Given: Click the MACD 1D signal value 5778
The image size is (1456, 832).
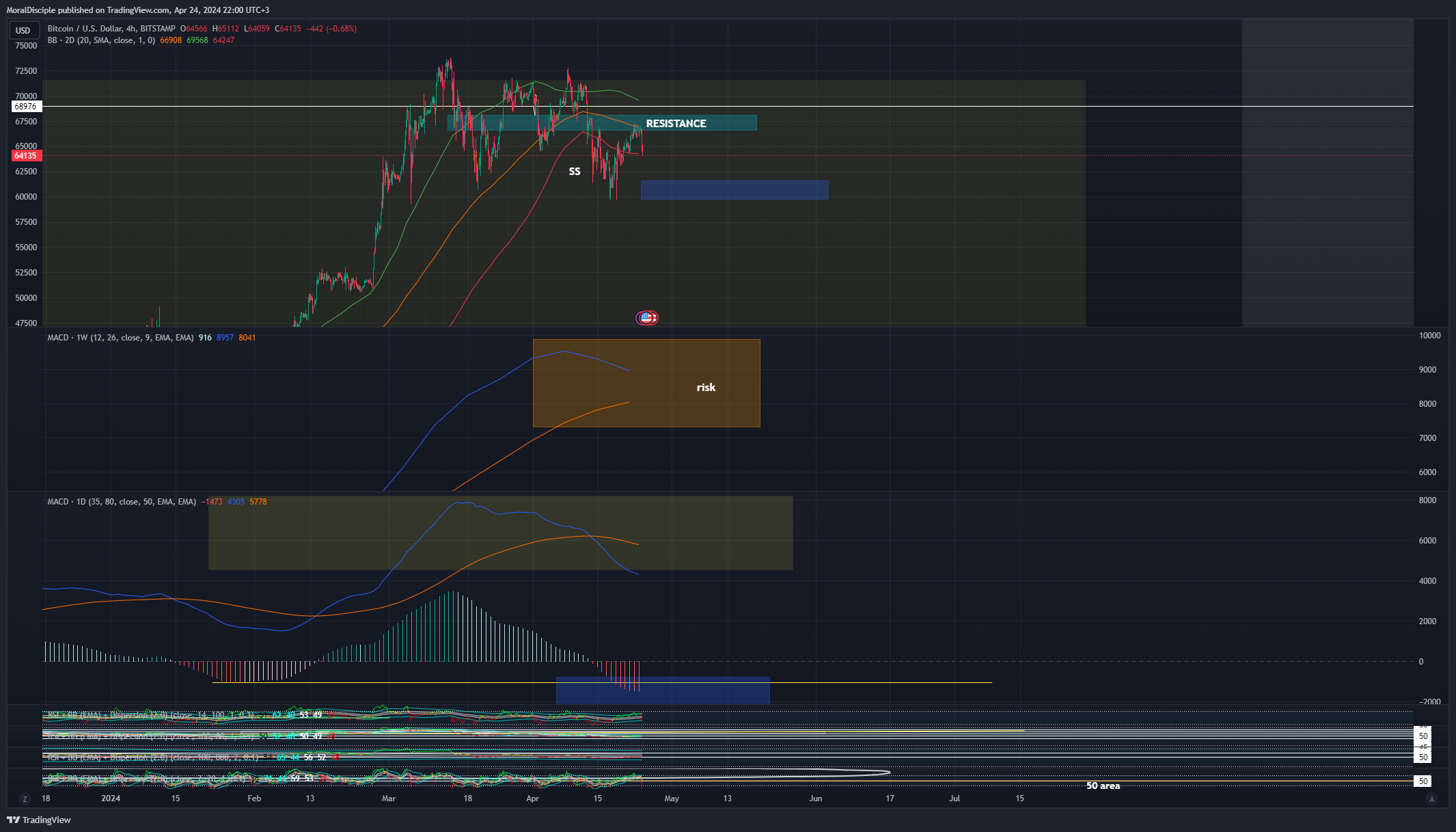Looking at the screenshot, I should coord(258,502).
